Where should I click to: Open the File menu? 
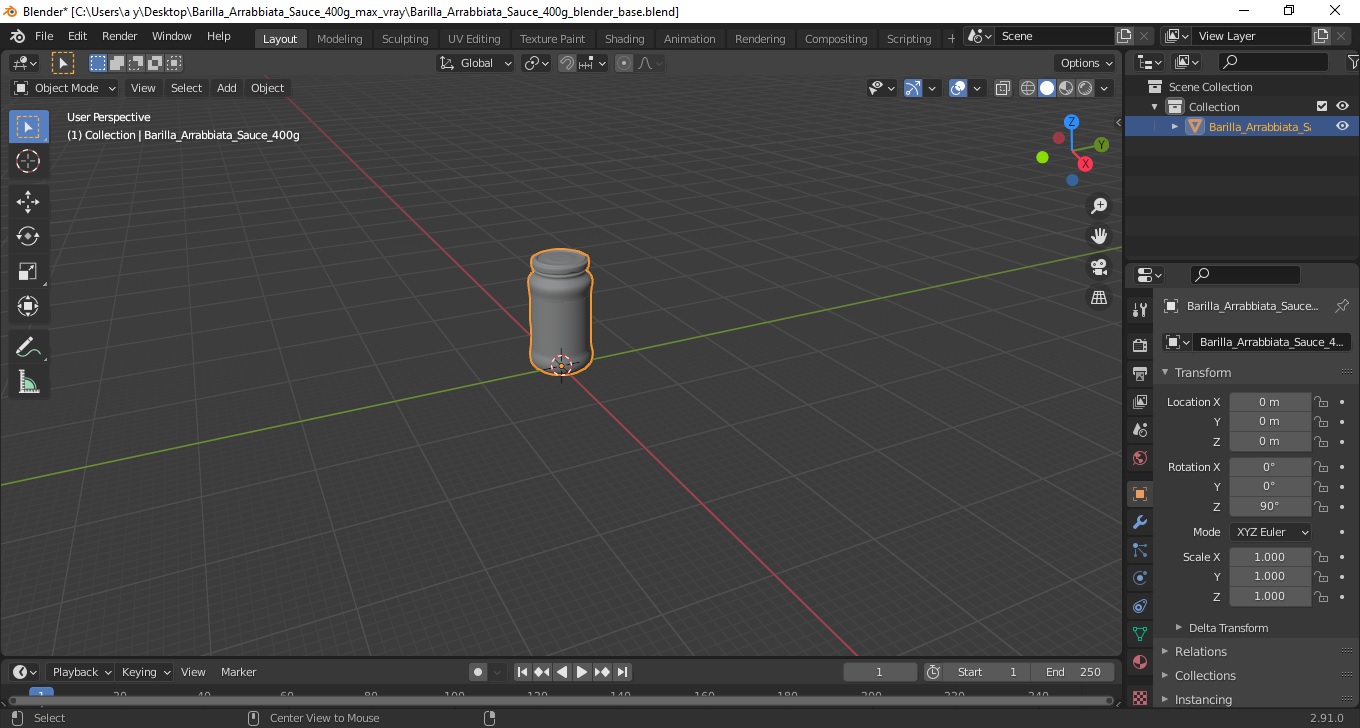point(44,36)
